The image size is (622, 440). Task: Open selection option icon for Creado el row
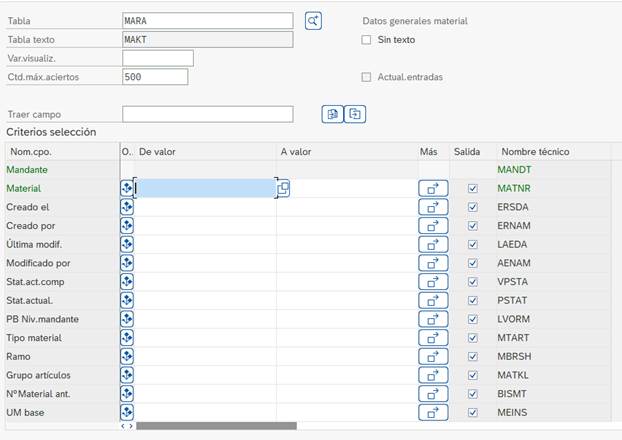click(127, 207)
